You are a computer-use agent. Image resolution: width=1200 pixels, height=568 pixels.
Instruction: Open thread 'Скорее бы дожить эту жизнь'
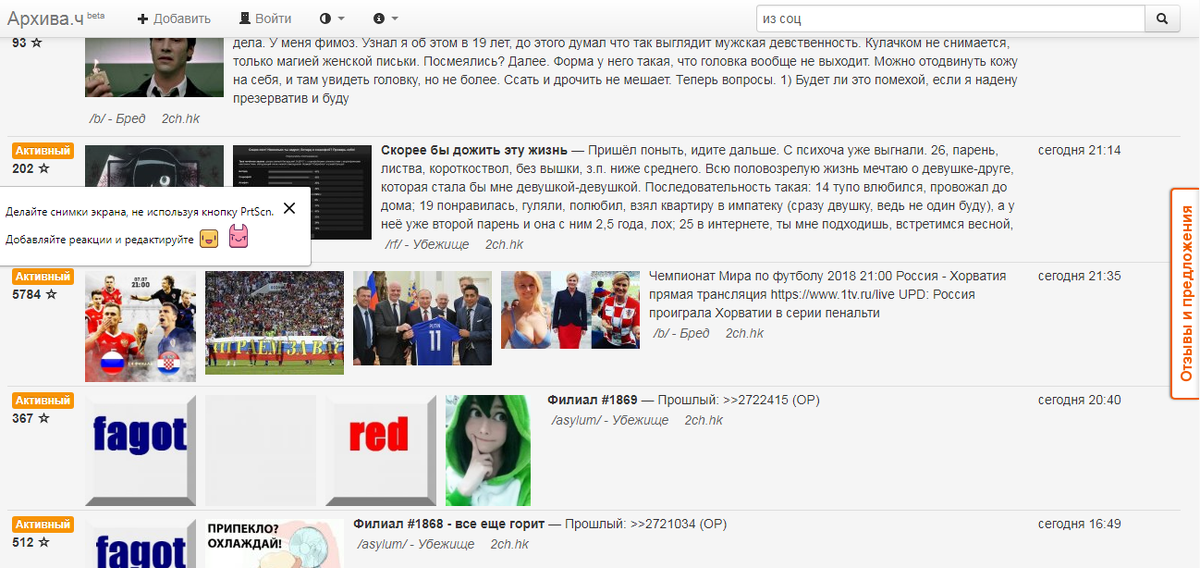point(475,150)
